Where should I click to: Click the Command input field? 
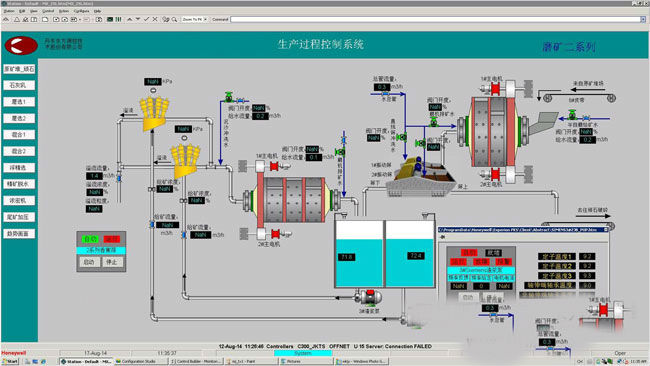click(x=435, y=19)
